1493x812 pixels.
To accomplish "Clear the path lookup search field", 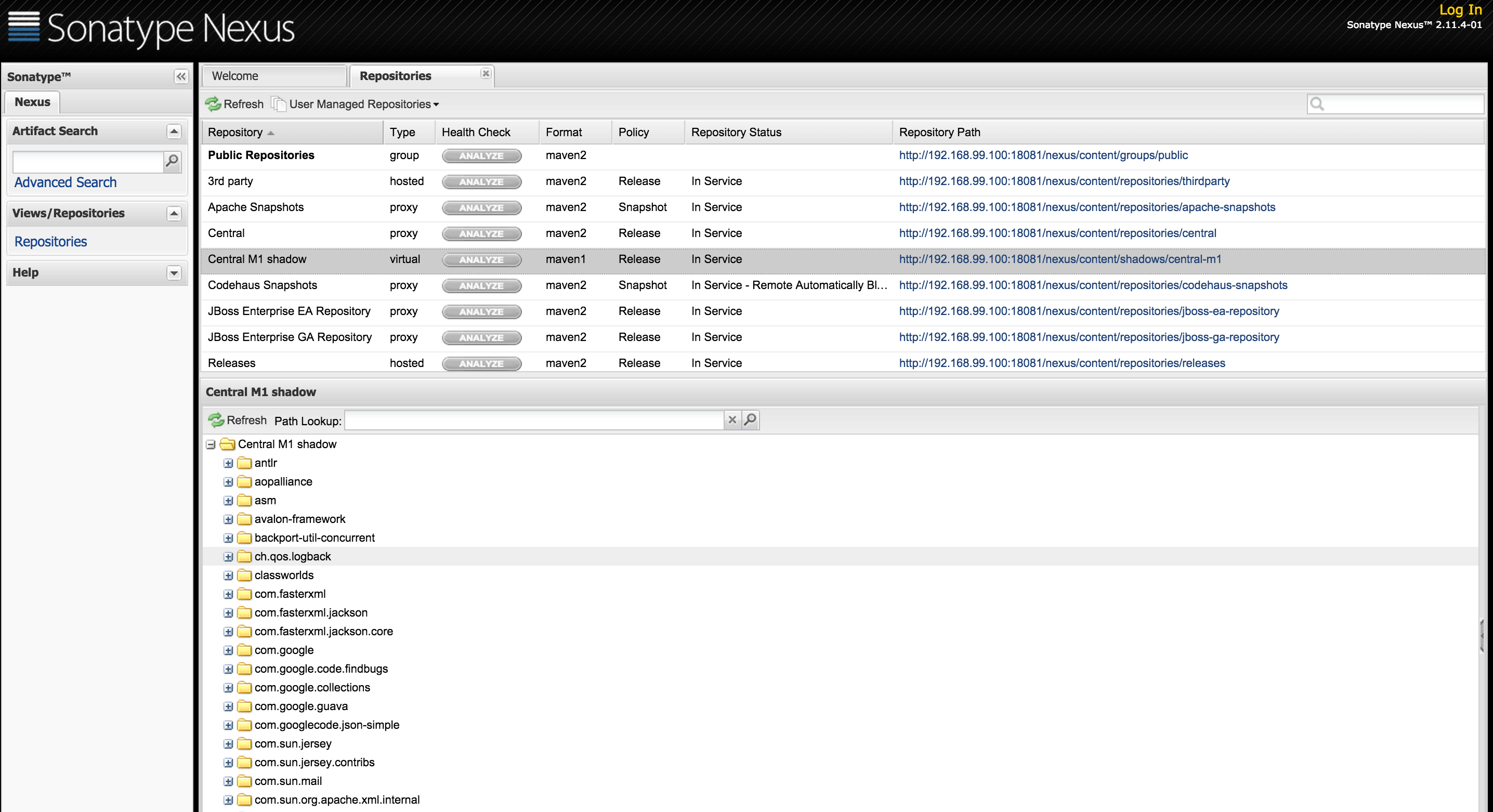I will coord(731,420).
